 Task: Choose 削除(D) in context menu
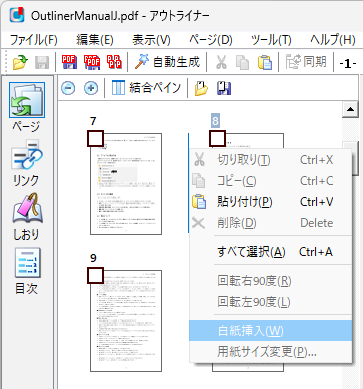[x=270, y=223]
